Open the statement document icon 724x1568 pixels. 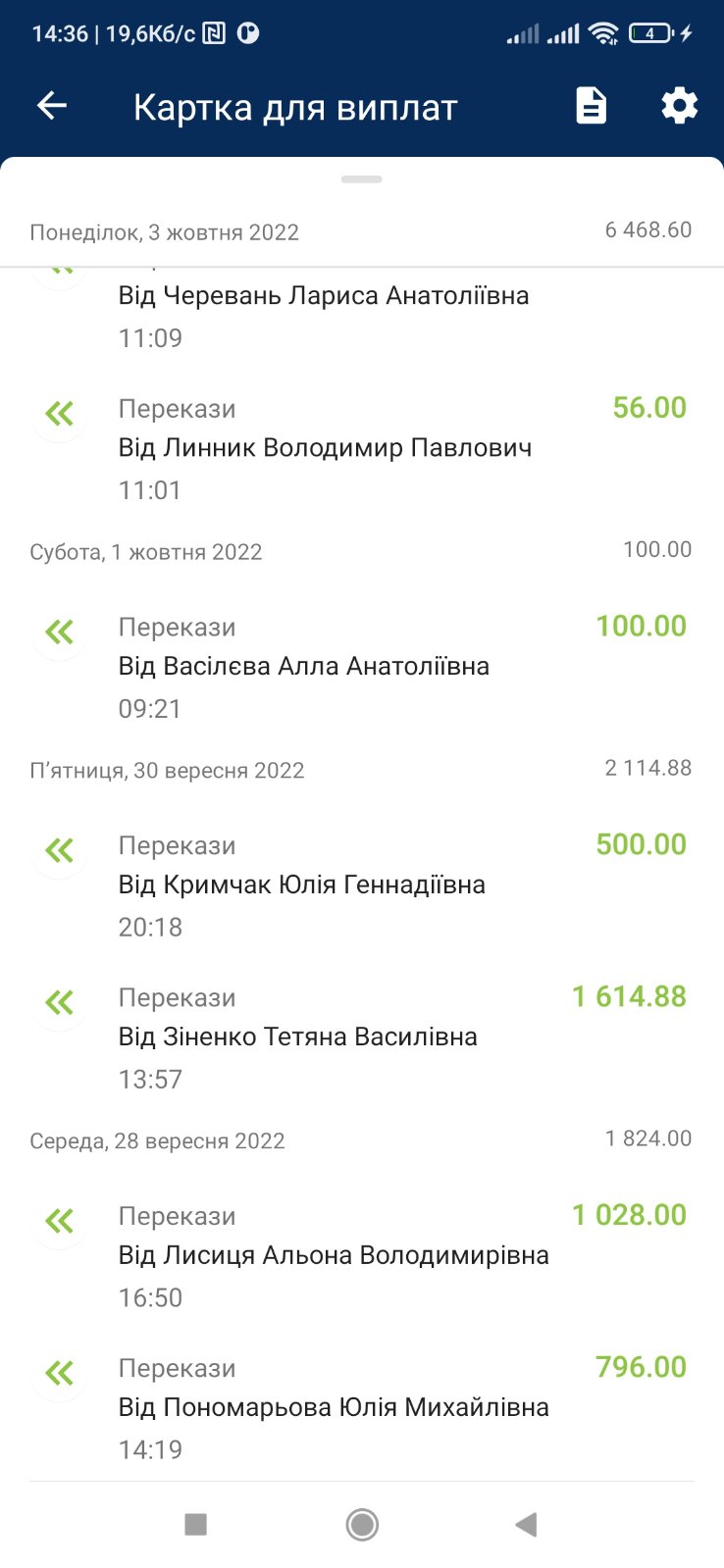coord(591,106)
